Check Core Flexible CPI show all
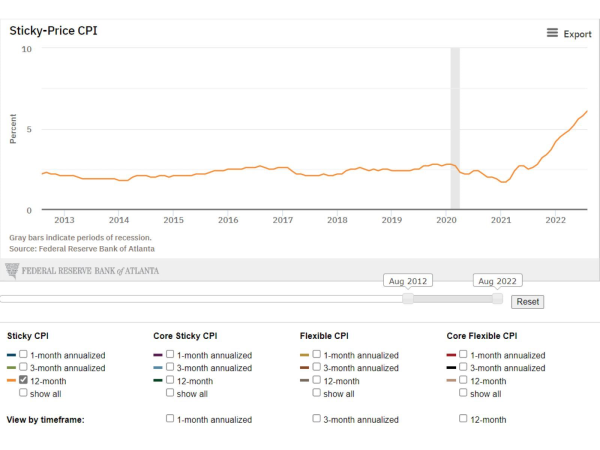The width and height of the screenshot is (600, 450). click(x=463, y=393)
